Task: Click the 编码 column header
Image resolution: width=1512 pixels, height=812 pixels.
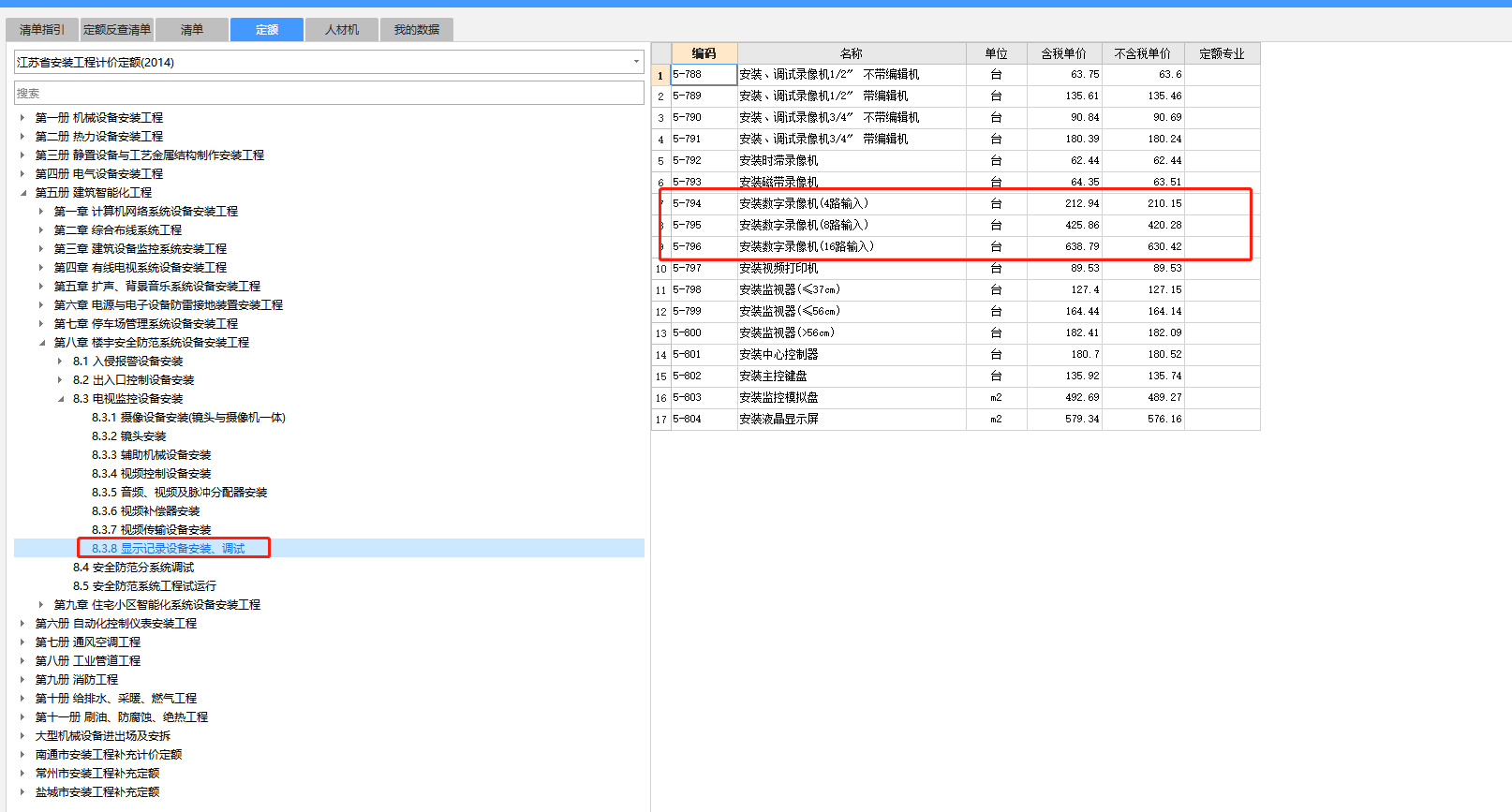Action: pos(704,53)
